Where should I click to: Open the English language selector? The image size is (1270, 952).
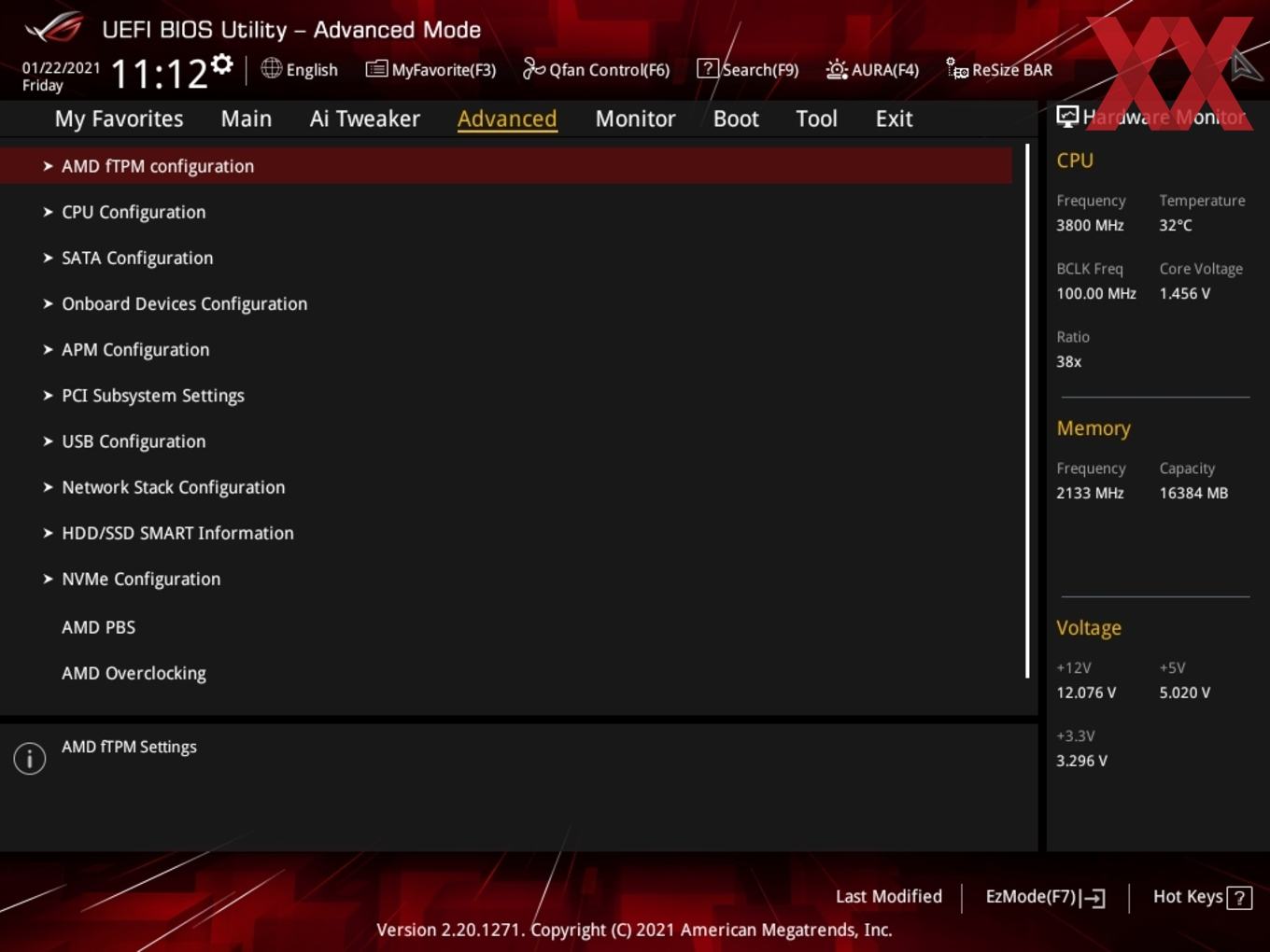[x=300, y=69]
